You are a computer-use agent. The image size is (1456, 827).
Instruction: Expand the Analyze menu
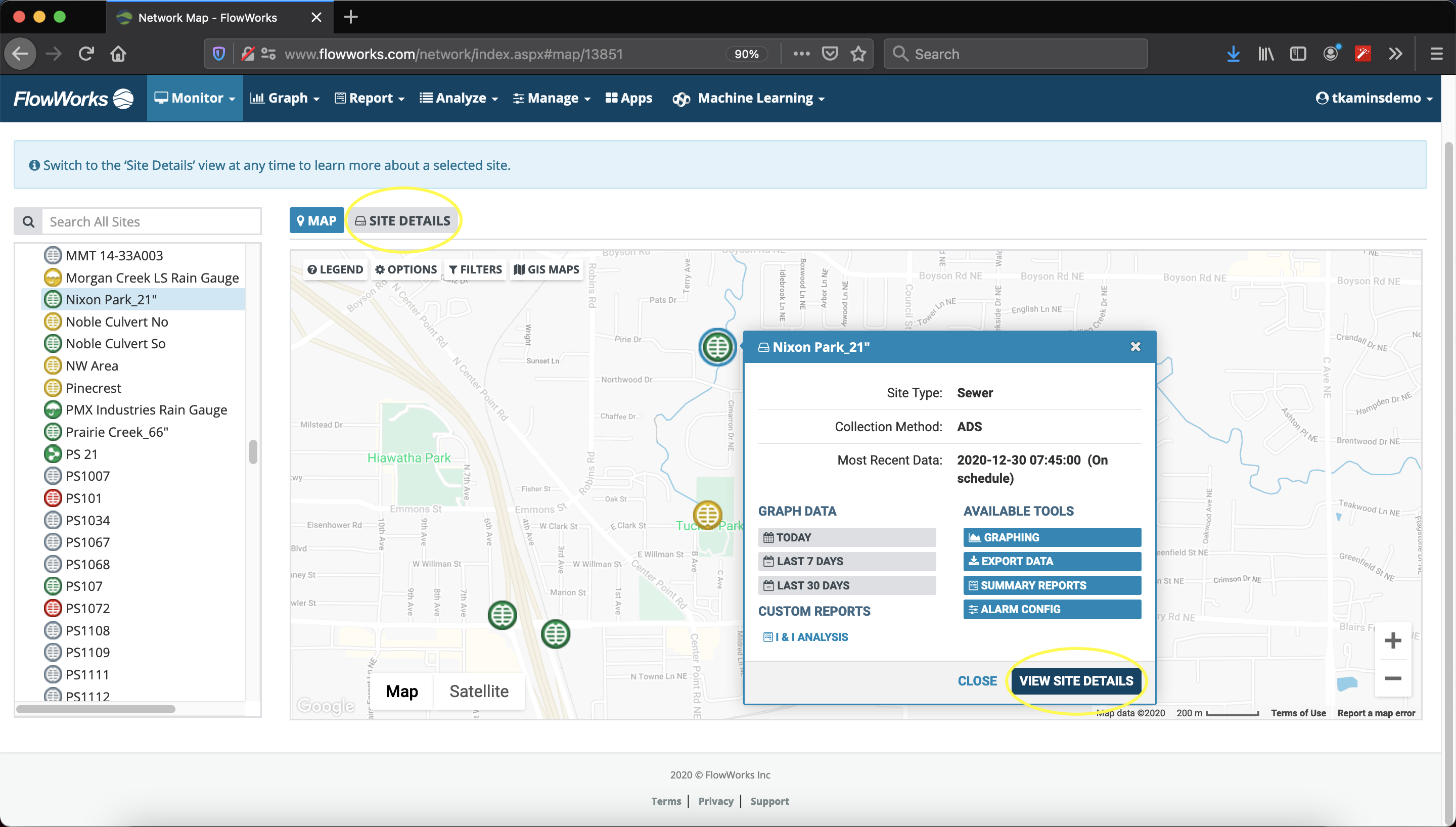[459, 98]
